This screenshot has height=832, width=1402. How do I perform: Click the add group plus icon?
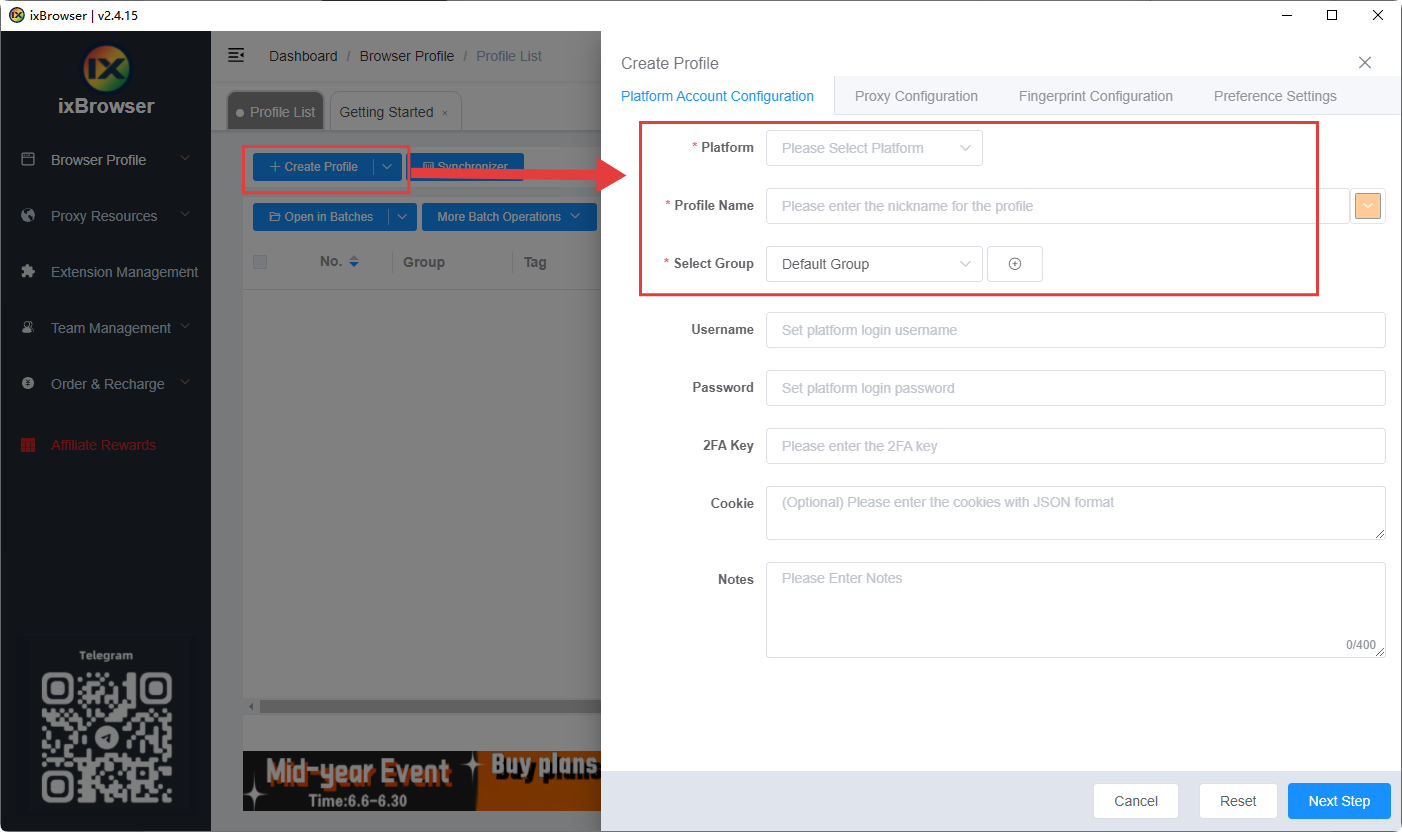click(1014, 264)
